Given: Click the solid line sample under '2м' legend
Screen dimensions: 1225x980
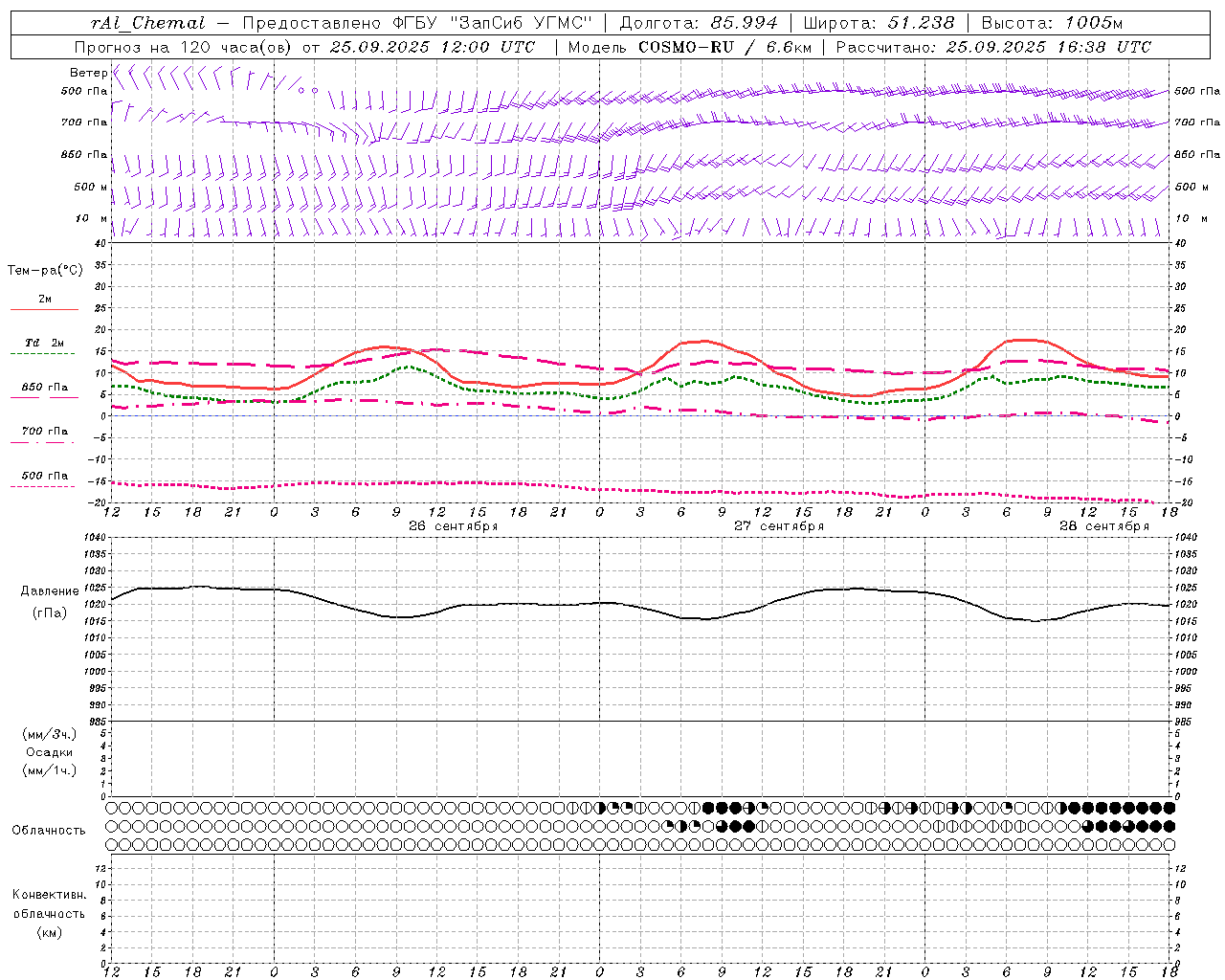Looking at the screenshot, I should pos(44,310).
